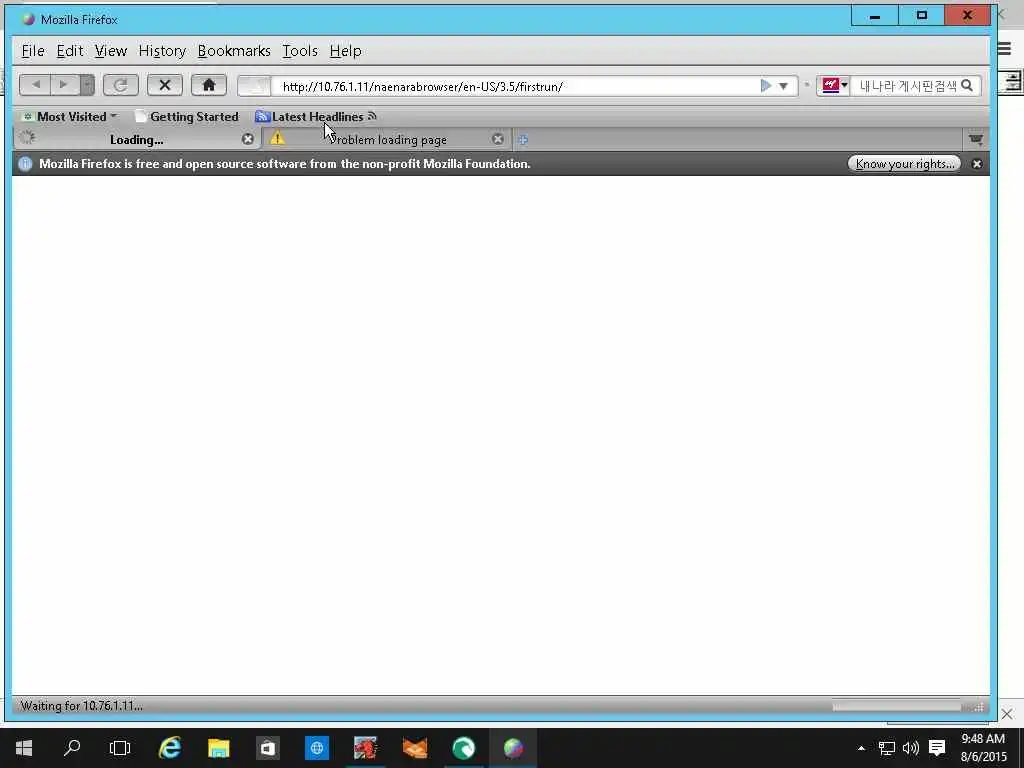Image resolution: width=1024 pixels, height=768 pixels.
Task: Expand the Most Visited bookmarks folder
Action: point(70,117)
